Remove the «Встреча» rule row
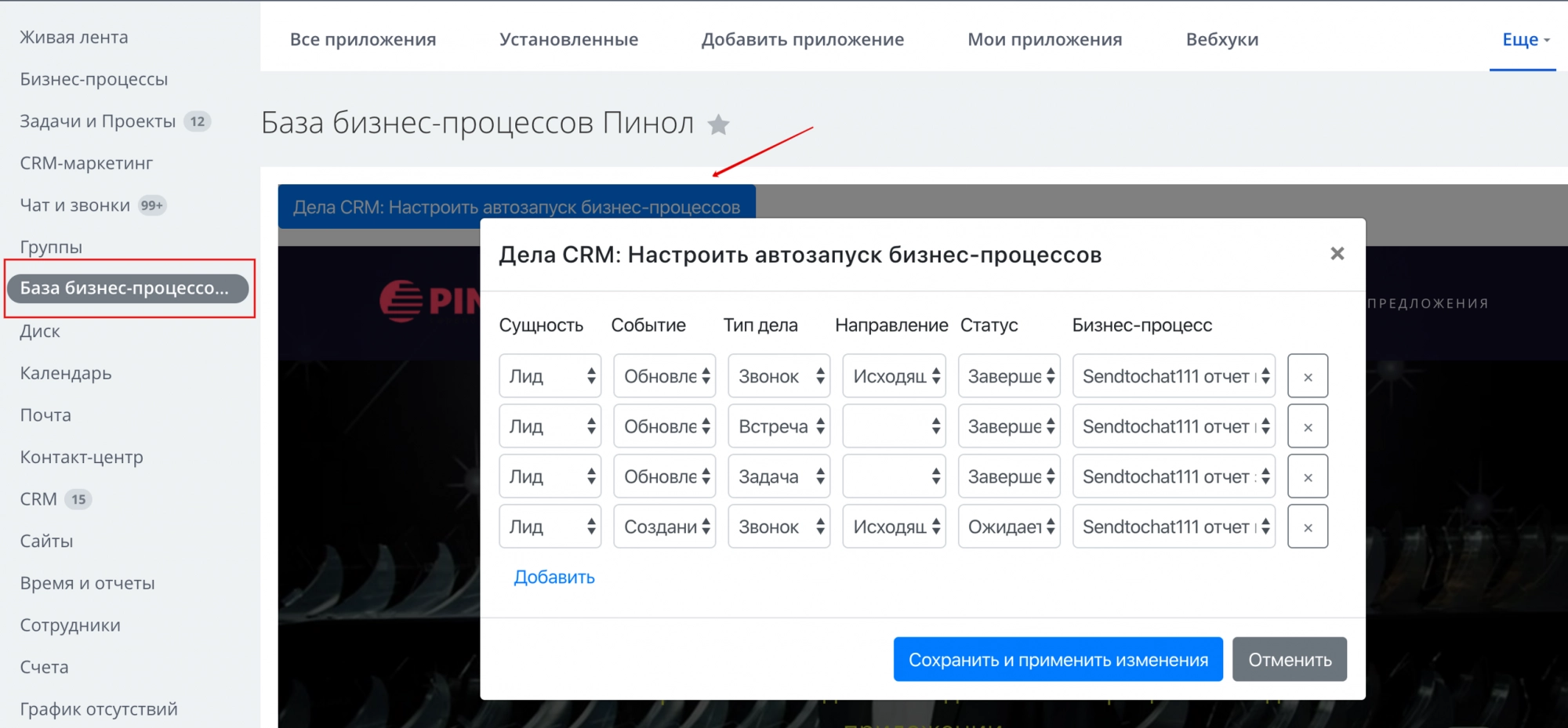 [1307, 426]
